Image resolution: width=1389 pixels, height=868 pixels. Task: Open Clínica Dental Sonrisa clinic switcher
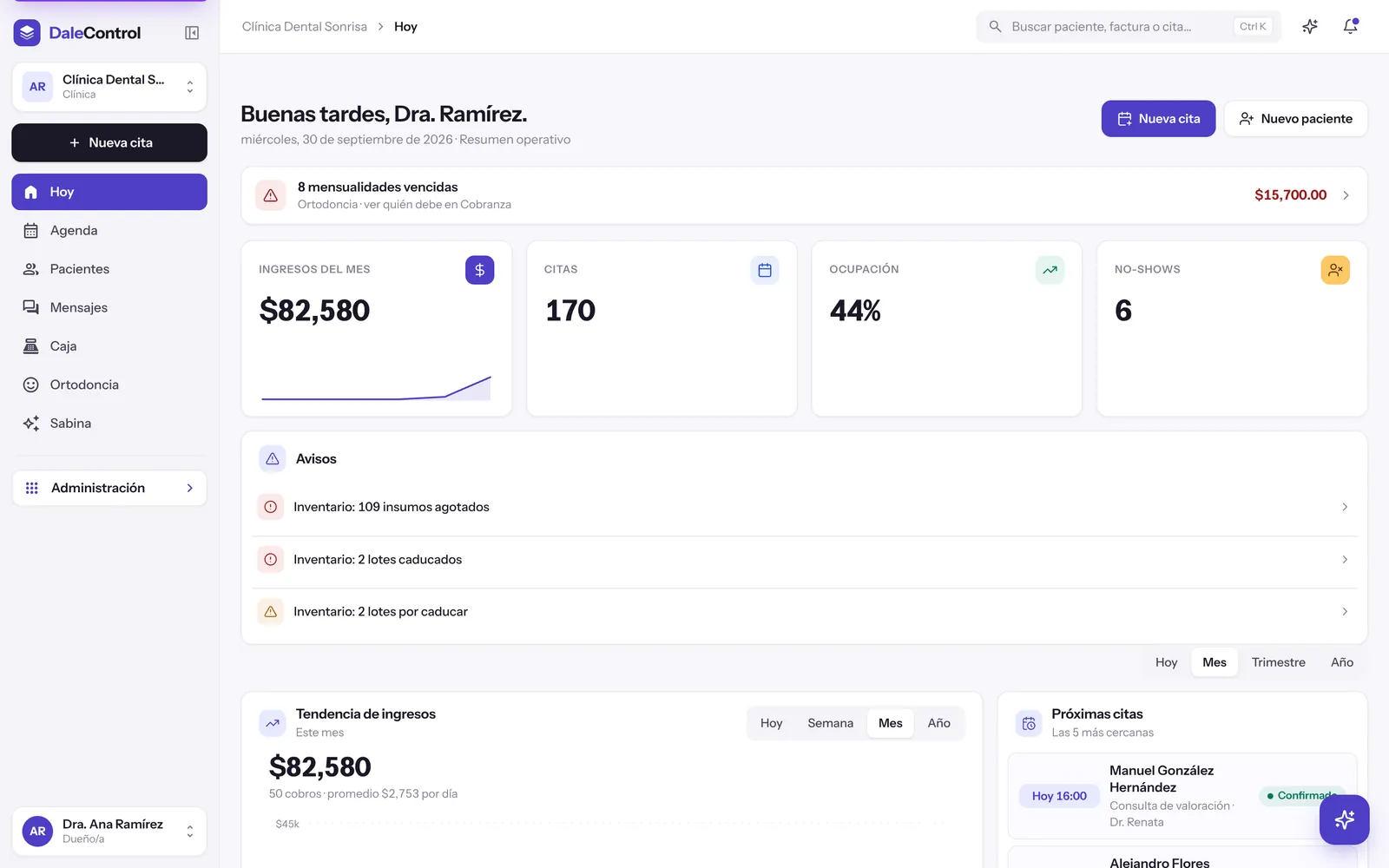pos(109,87)
